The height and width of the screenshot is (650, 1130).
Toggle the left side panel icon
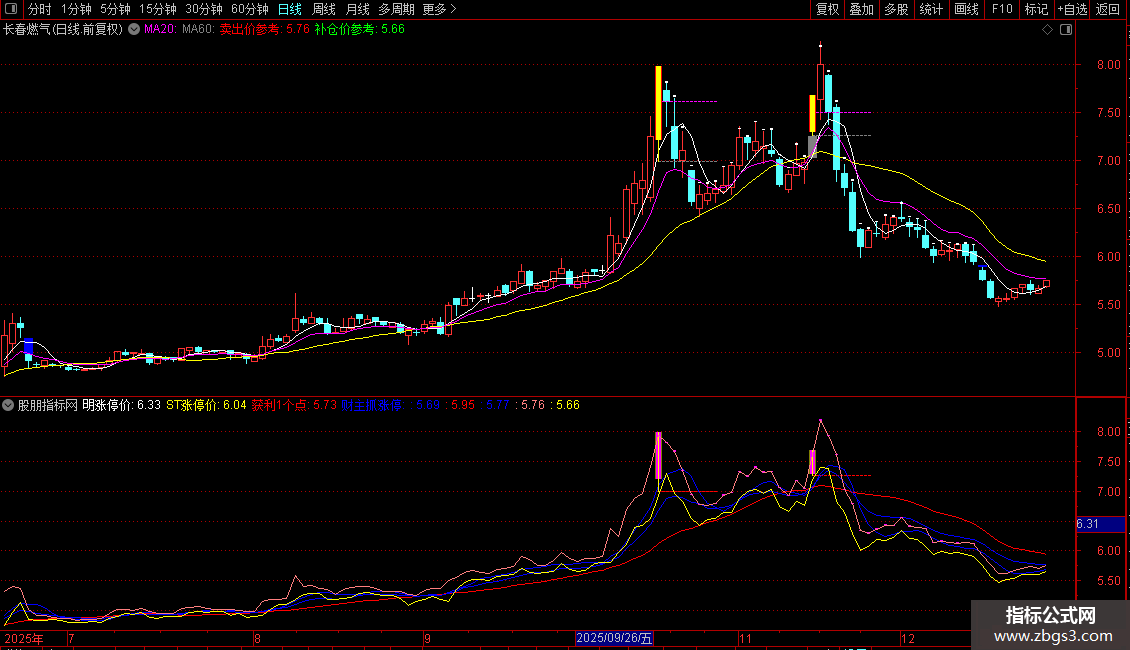pos(11,9)
